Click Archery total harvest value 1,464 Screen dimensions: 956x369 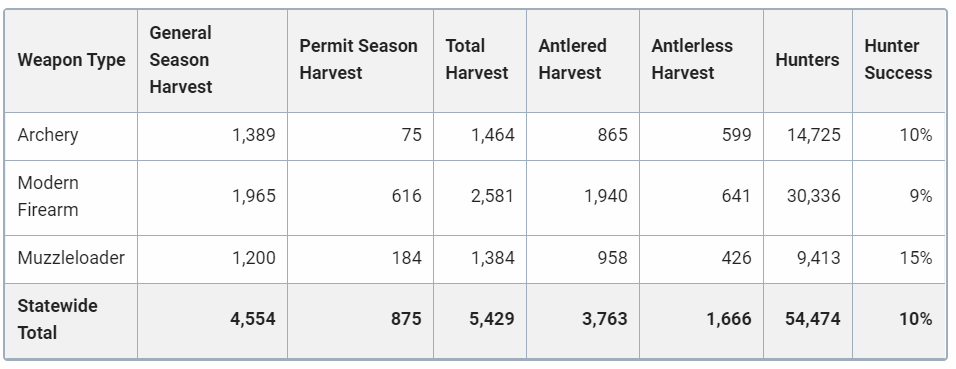(x=493, y=135)
